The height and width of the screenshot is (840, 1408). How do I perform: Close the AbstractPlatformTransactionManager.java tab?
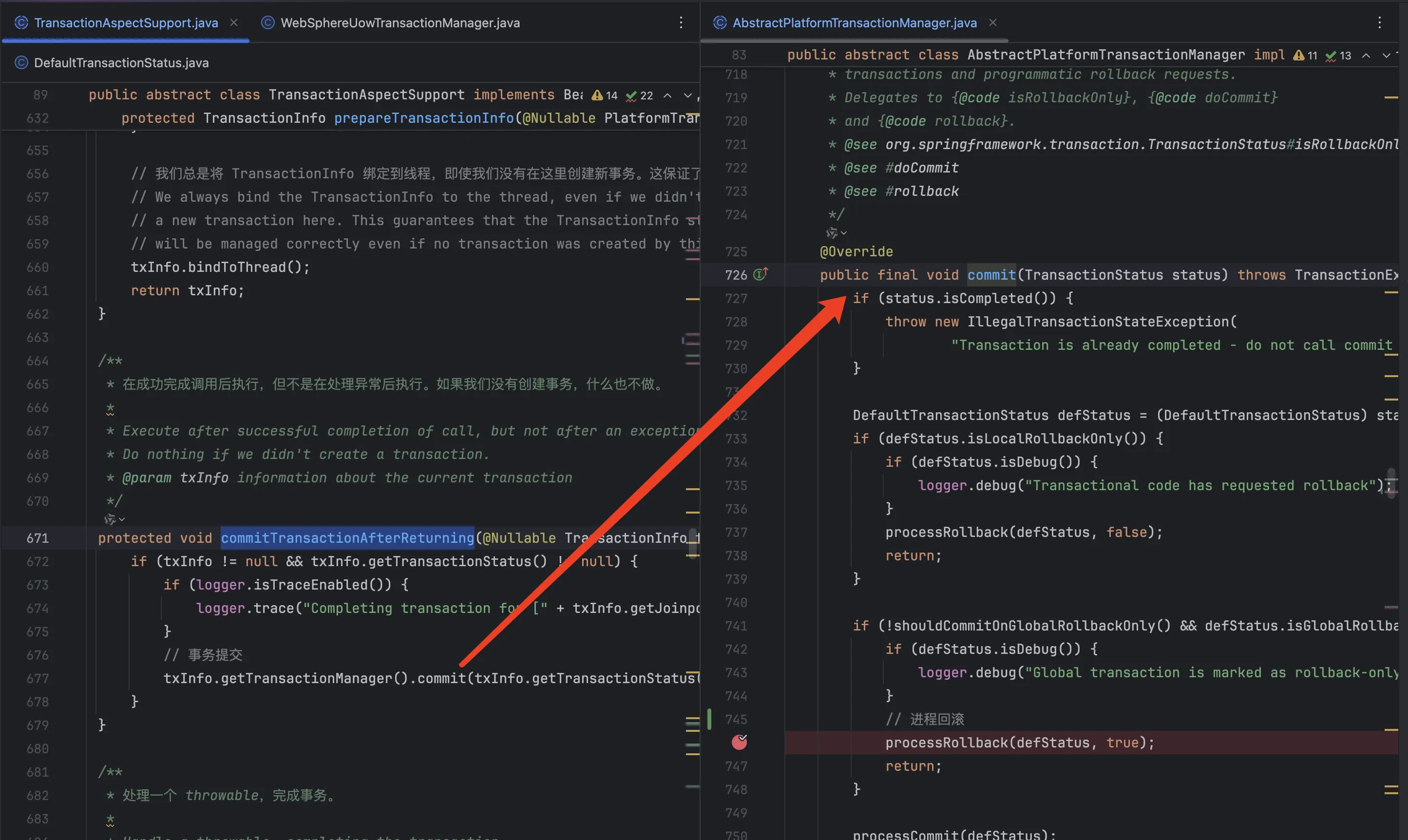pyautogui.click(x=992, y=22)
